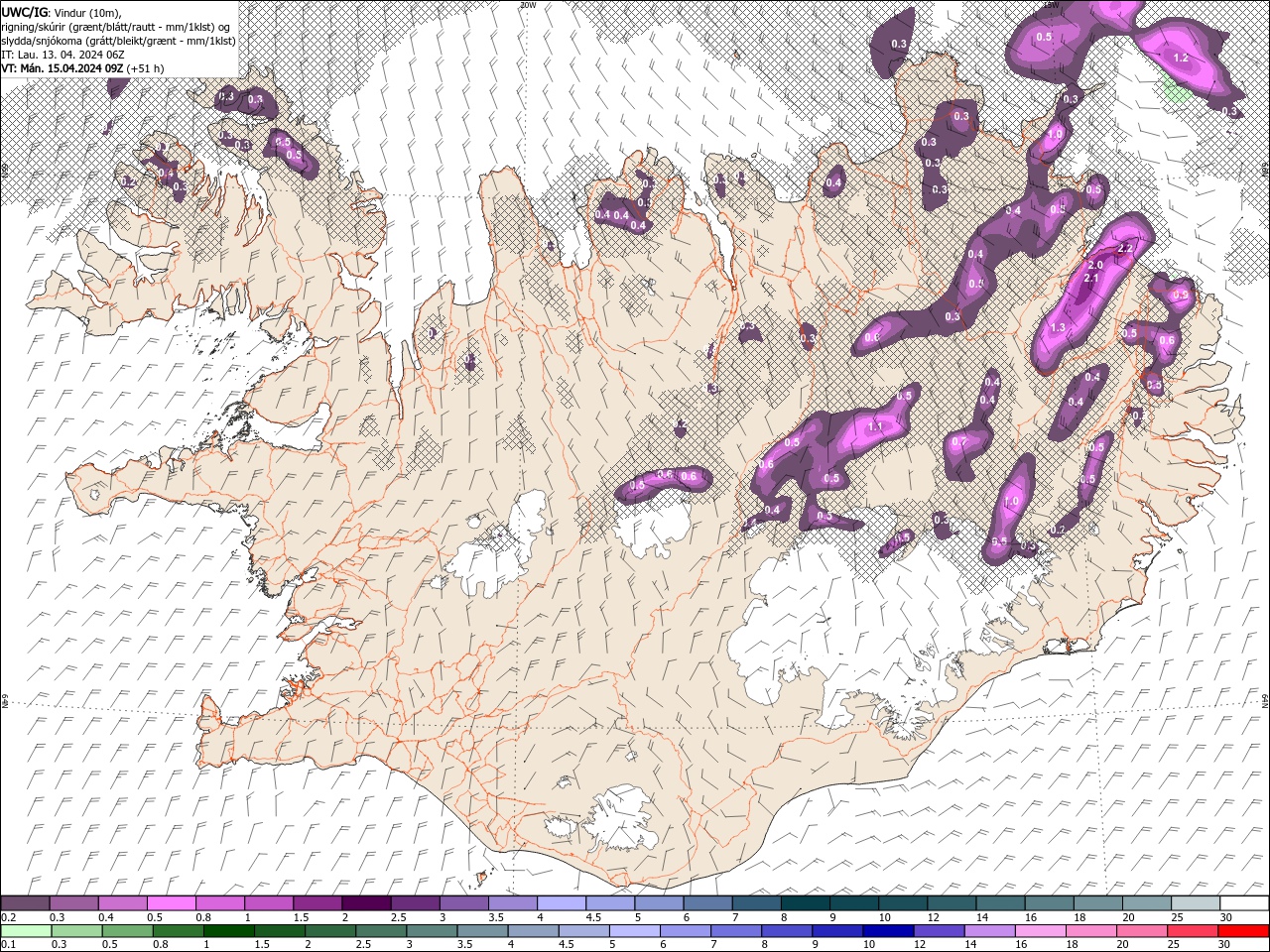Click the '0.2' label on upper scale
This screenshot has width=1270, height=952.
[8, 917]
